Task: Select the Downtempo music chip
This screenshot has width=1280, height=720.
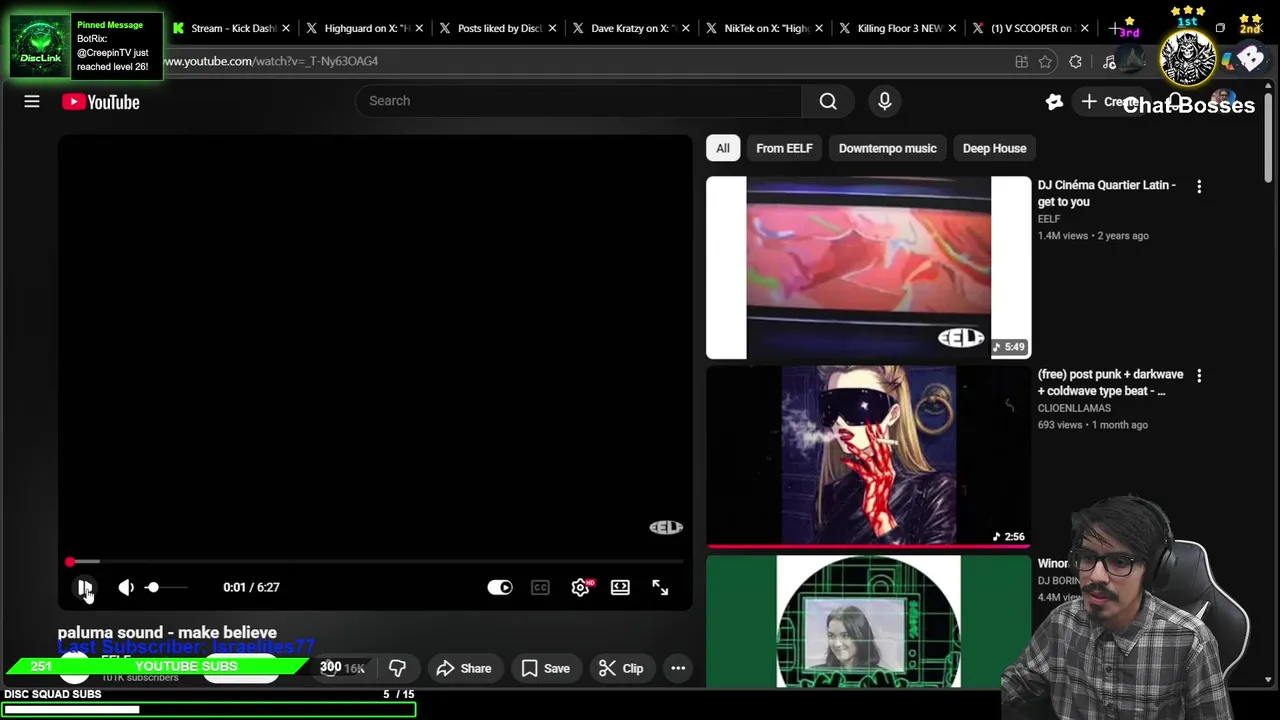Action: pos(887,148)
